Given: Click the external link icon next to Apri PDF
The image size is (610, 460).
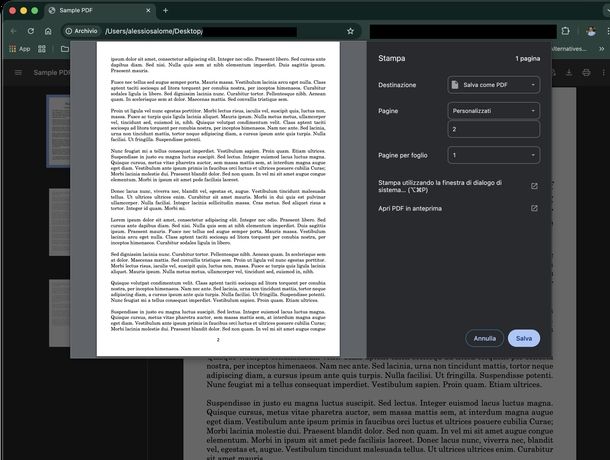Looking at the screenshot, I should (534, 208).
